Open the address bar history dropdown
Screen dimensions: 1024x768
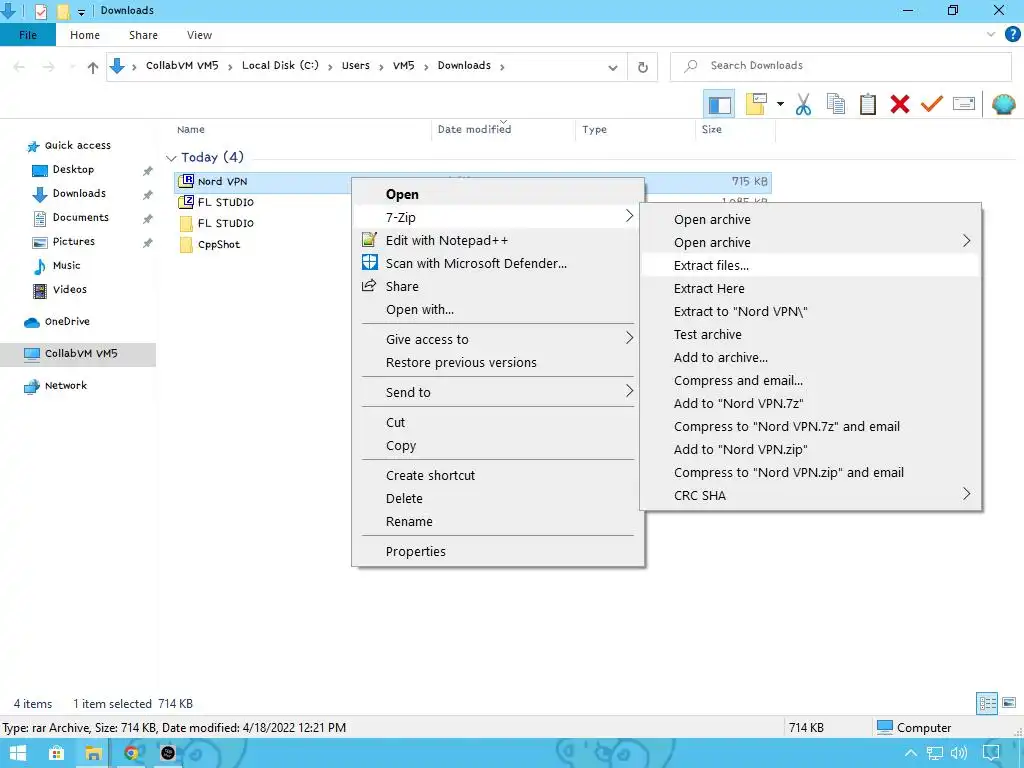pyautogui.click(x=613, y=67)
